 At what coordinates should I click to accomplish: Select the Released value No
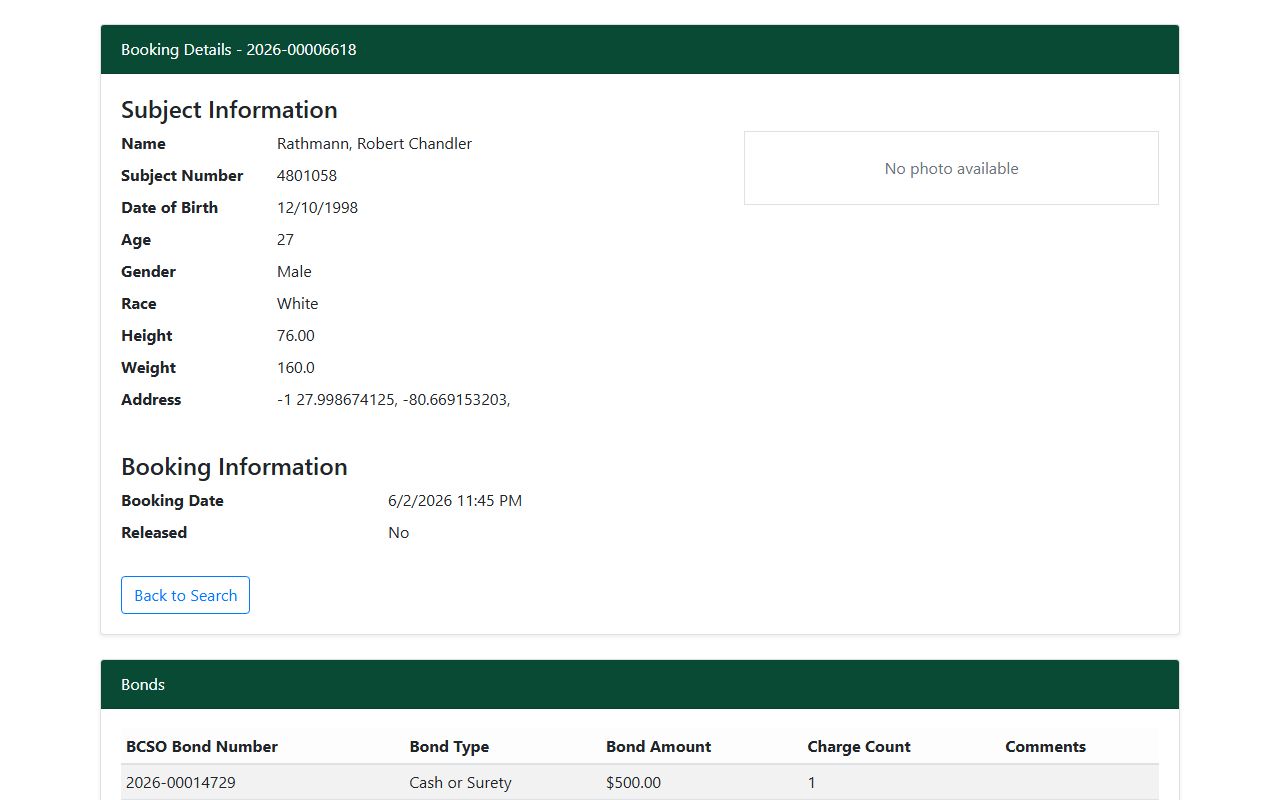(x=398, y=533)
